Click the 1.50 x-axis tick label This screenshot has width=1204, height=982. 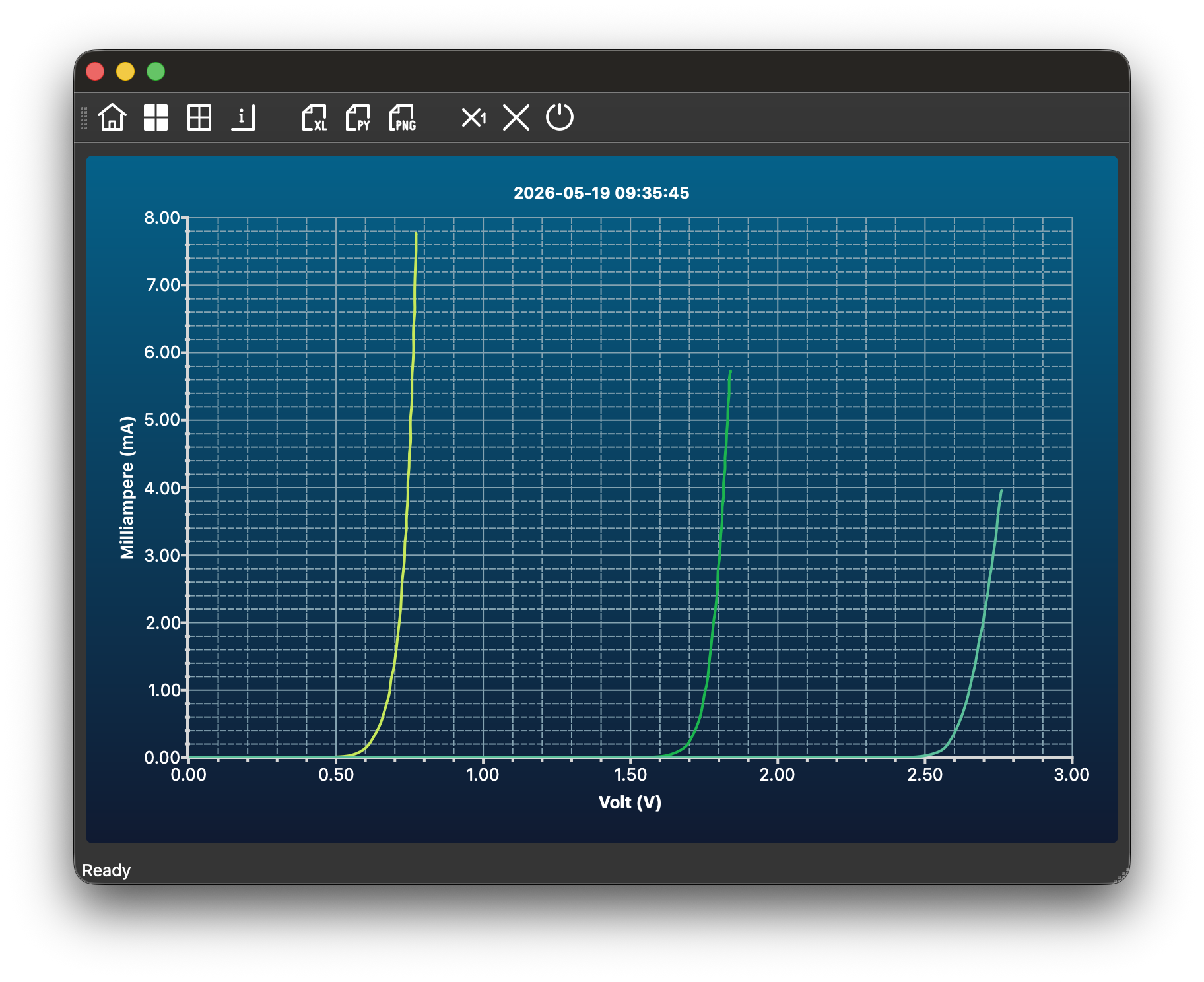pos(630,775)
